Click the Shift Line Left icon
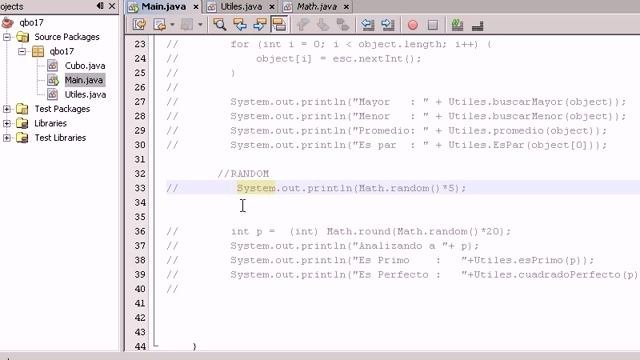Screen dimensions: 640x360 click(x=367, y=24)
